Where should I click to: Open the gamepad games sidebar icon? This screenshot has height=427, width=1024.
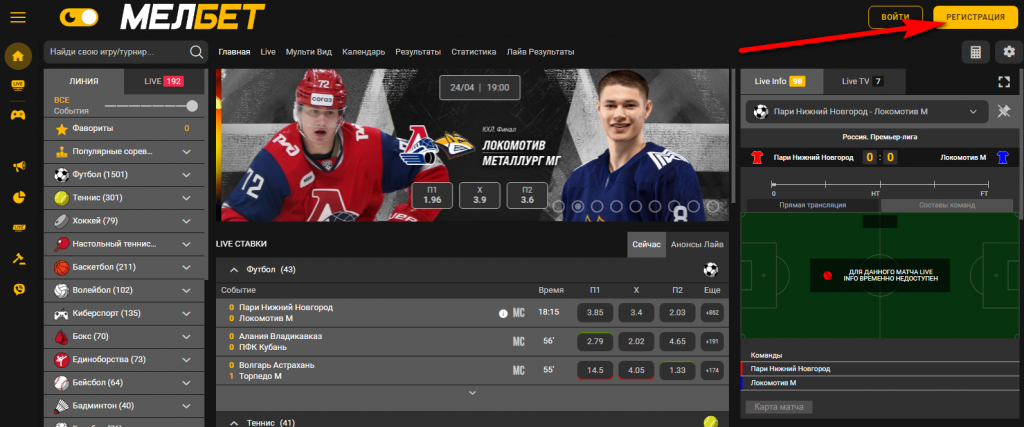(x=18, y=115)
